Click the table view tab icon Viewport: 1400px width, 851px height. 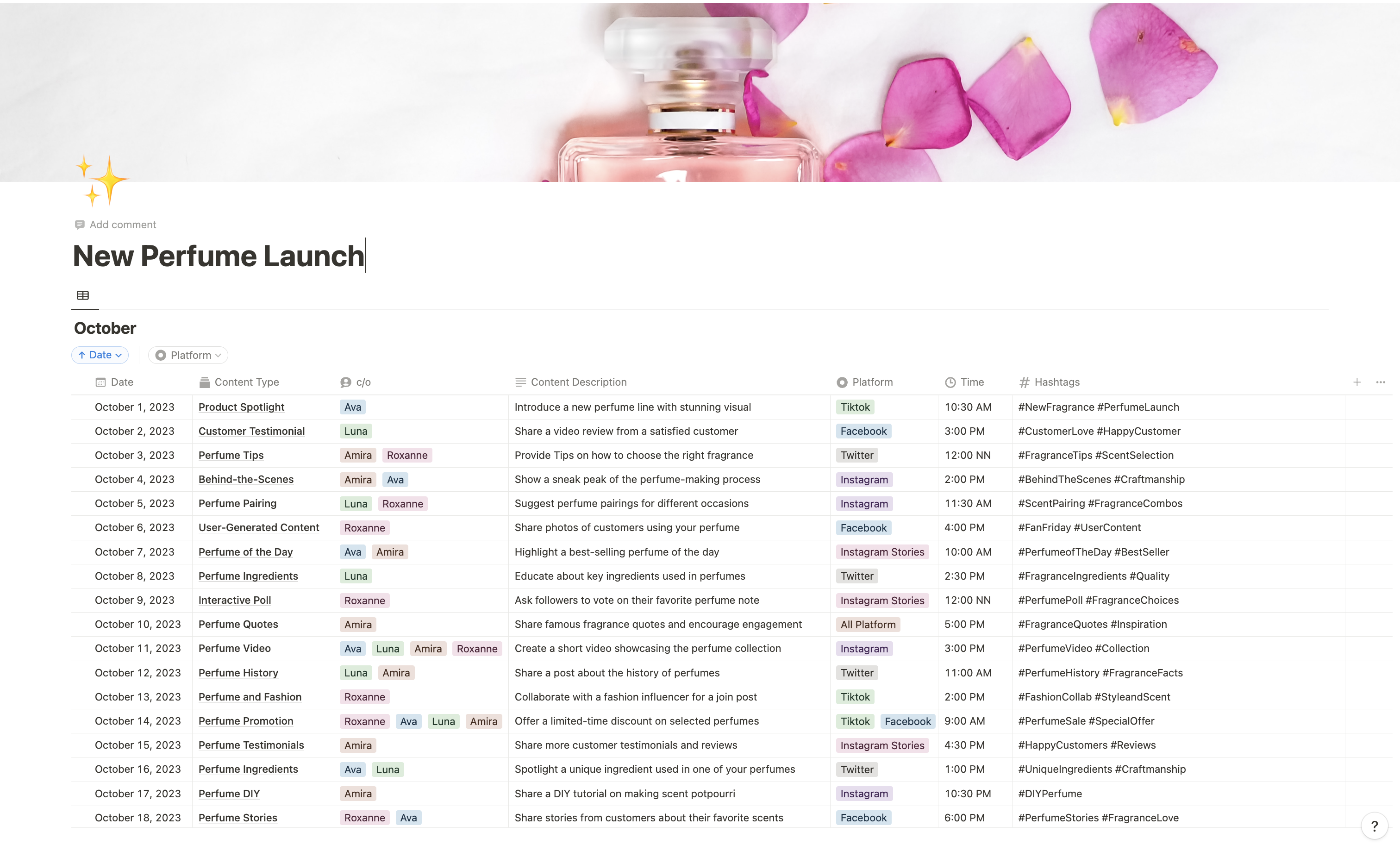coord(83,295)
